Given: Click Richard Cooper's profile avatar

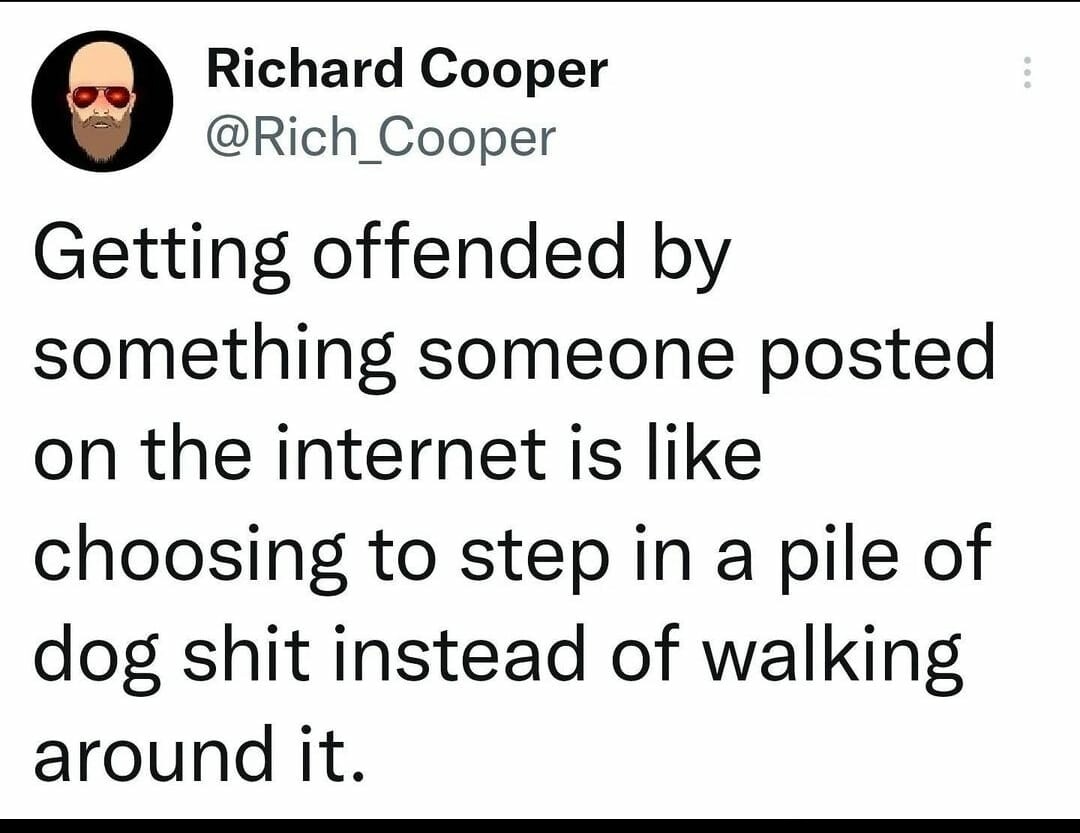Looking at the screenshot, I should pos(102,101).
